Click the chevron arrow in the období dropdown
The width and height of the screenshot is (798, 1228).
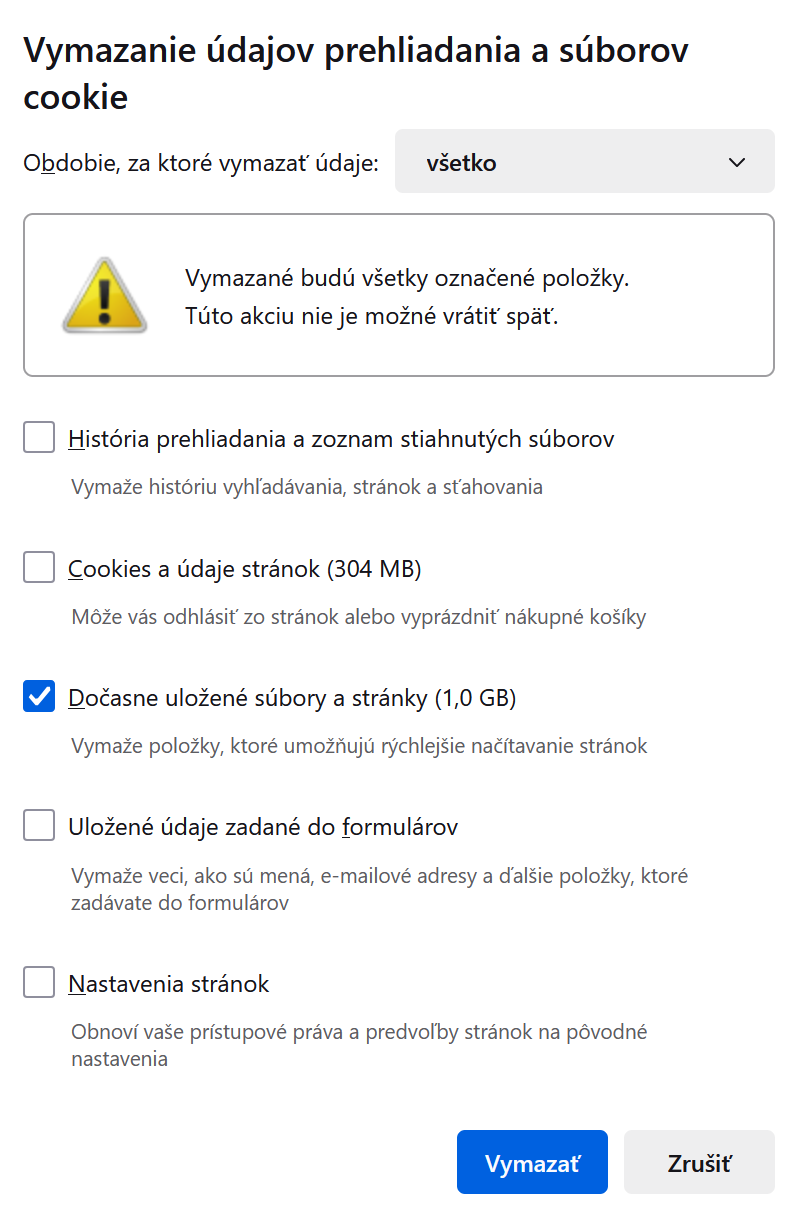(737, 162)
